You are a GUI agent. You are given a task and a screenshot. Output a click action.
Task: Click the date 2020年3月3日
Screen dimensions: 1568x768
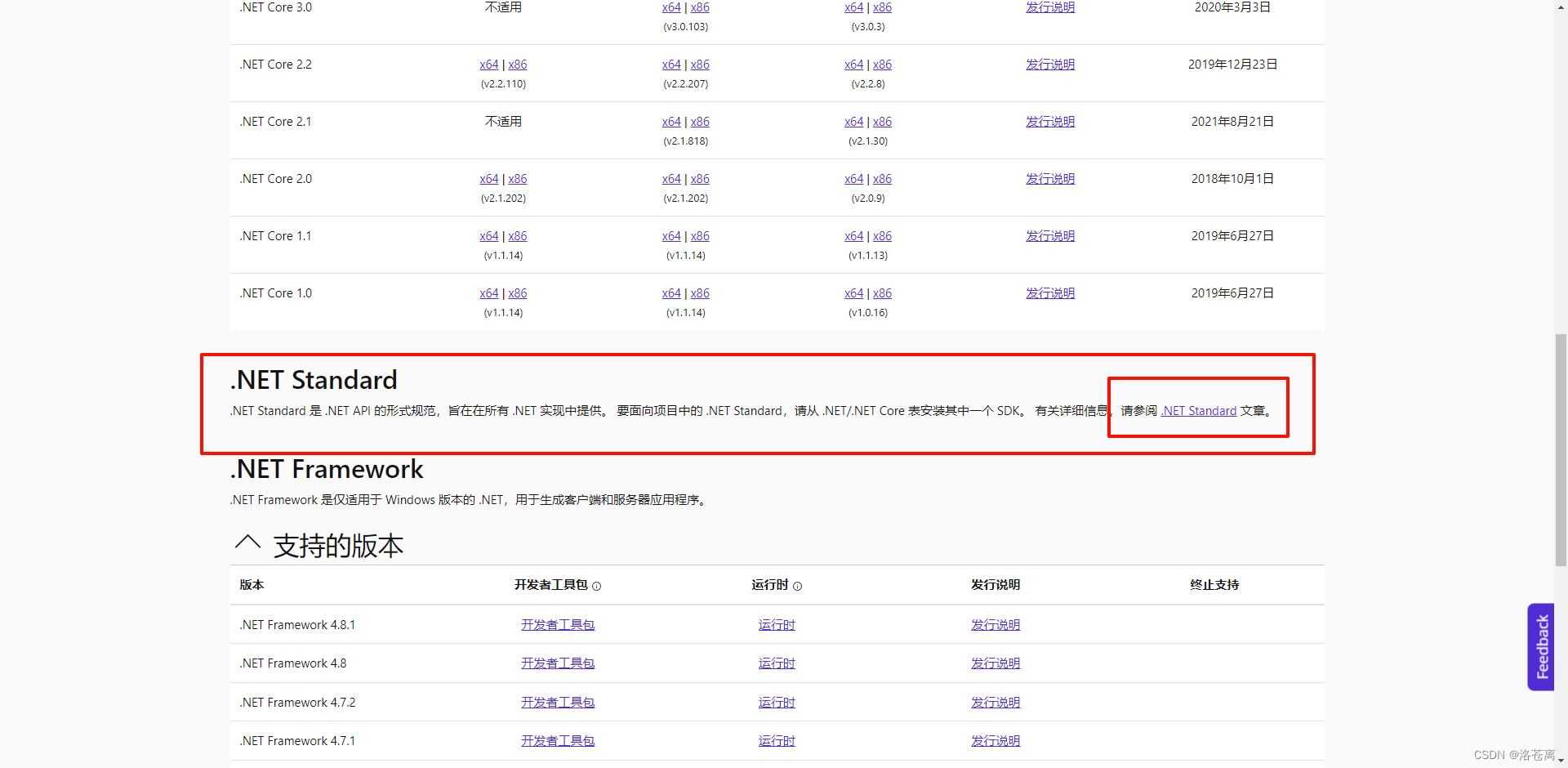pyautogui.click(x=1232, y=7)
